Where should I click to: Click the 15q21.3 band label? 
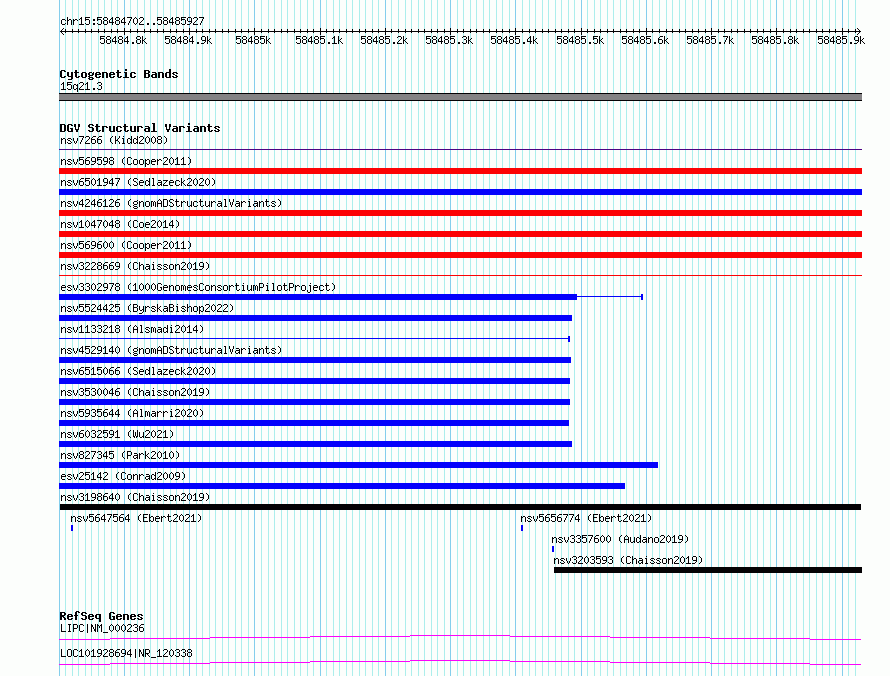click(81, 86)
